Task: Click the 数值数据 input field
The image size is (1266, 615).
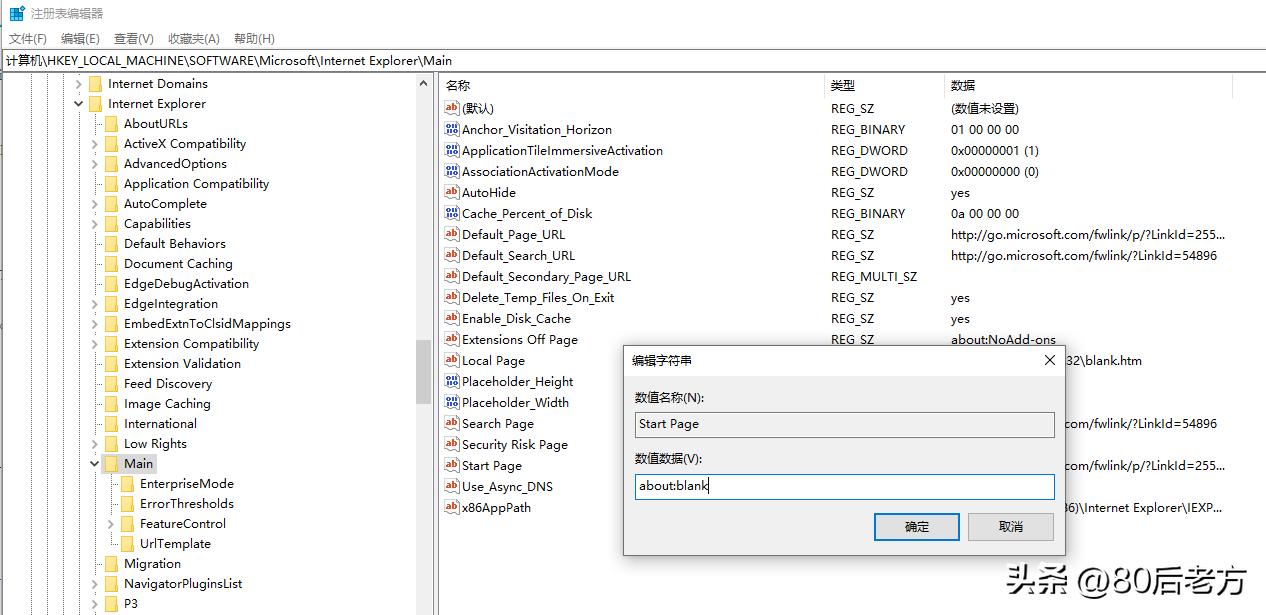Action: 844,487
